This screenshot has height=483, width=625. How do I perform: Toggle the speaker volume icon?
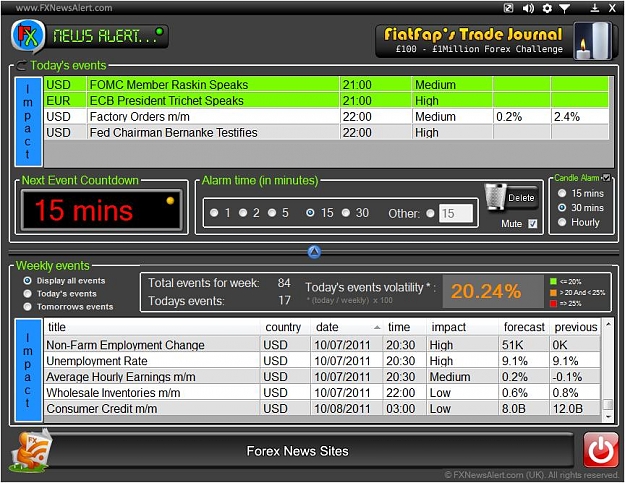tap(528, 8)
